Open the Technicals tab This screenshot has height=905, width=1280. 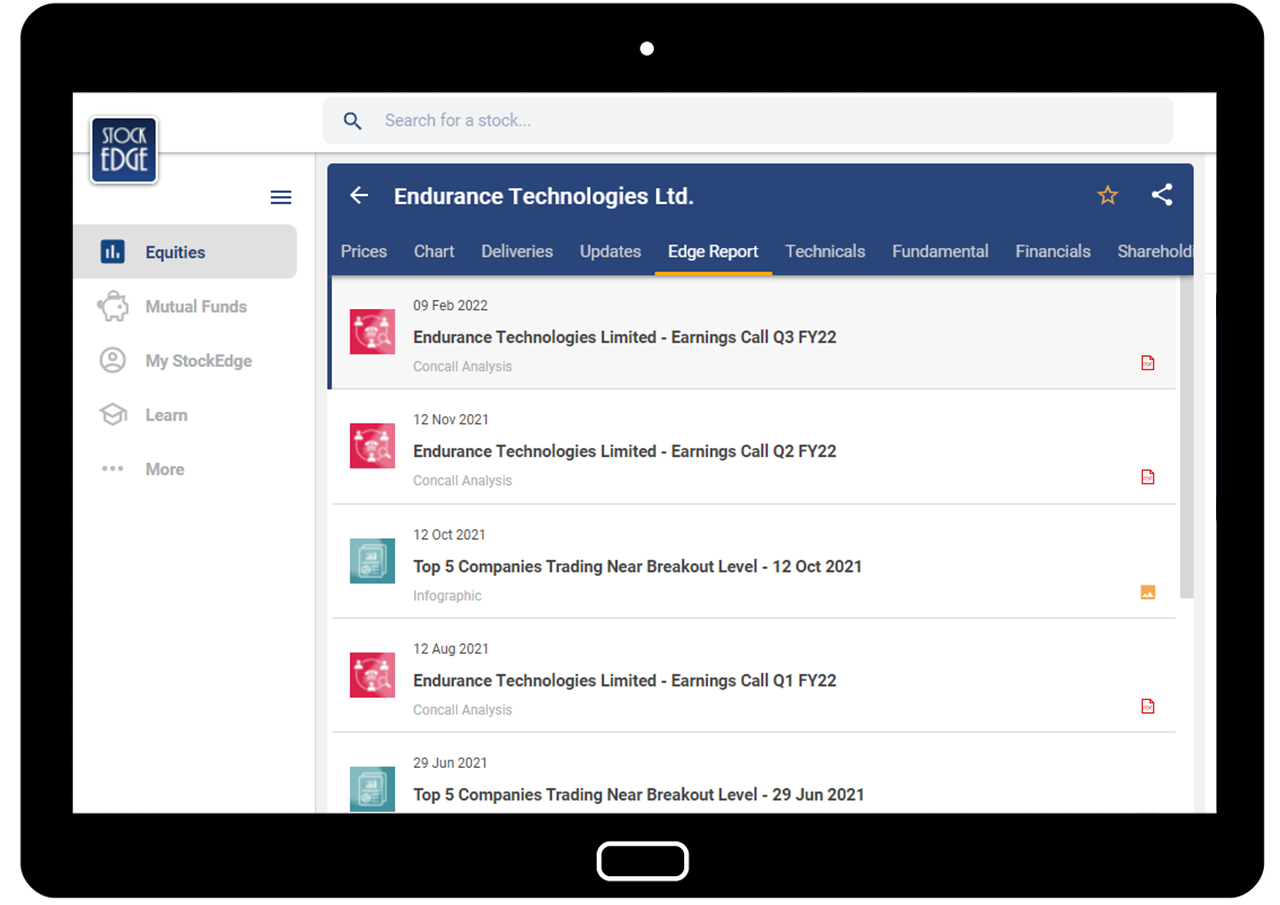(x=825, y=251)
